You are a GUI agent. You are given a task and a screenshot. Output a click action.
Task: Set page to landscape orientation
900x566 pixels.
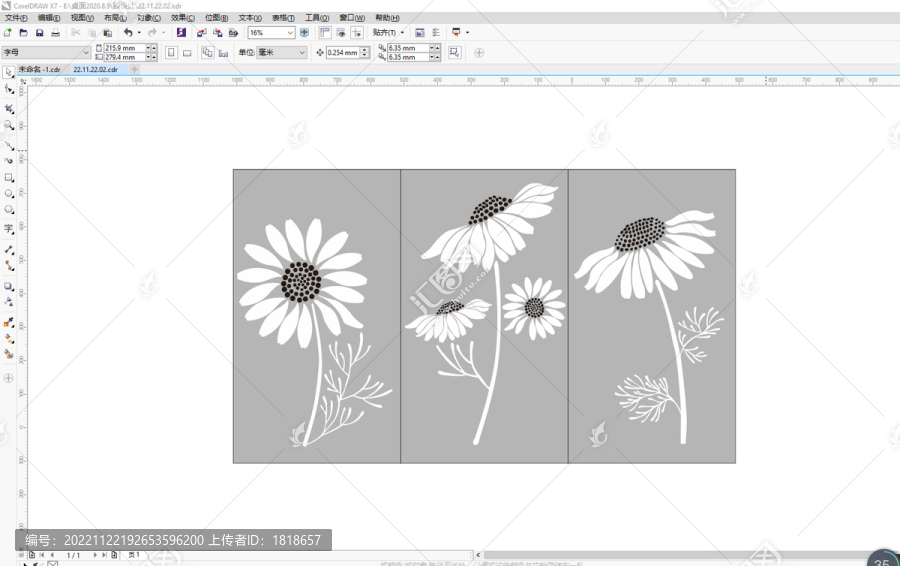coord(187,53)
